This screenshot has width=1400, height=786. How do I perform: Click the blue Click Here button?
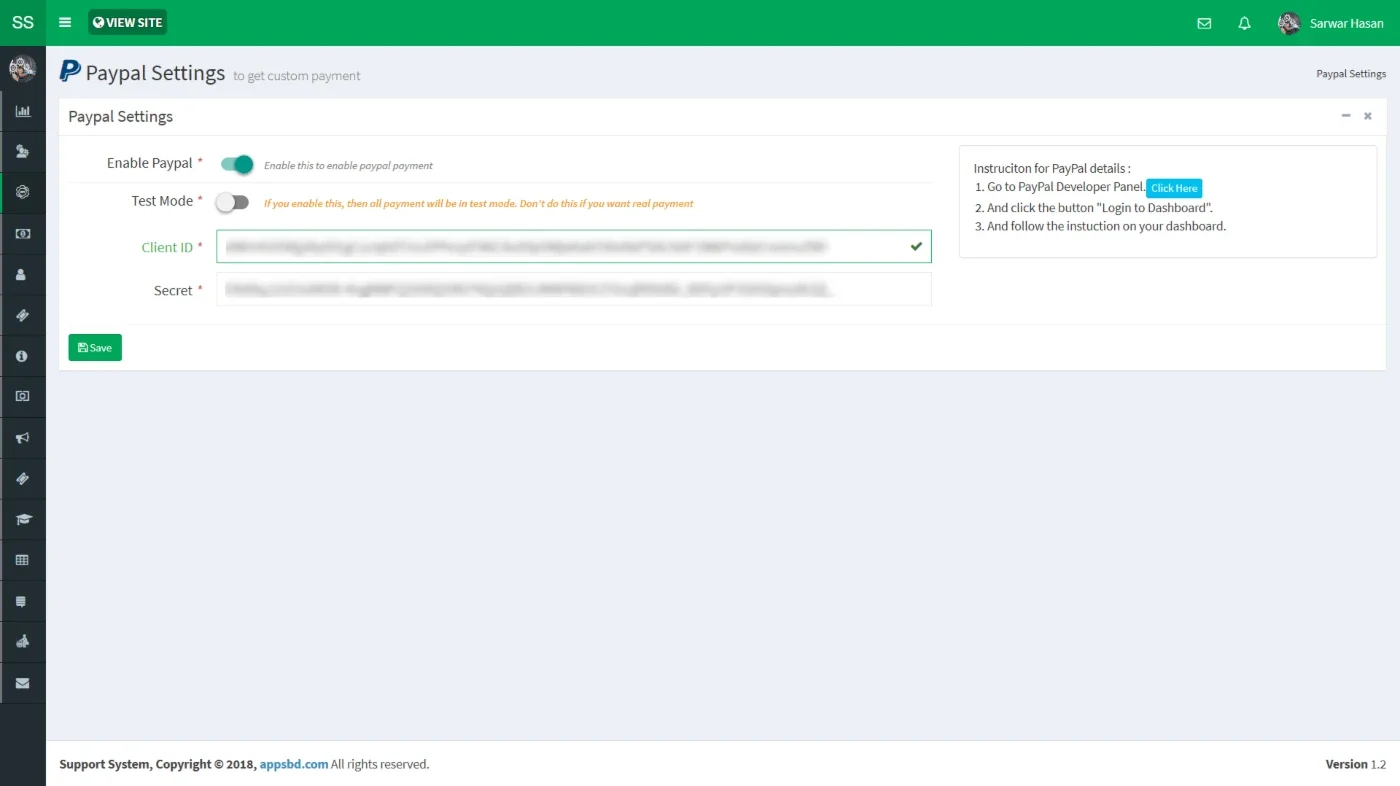[1174, 188]
